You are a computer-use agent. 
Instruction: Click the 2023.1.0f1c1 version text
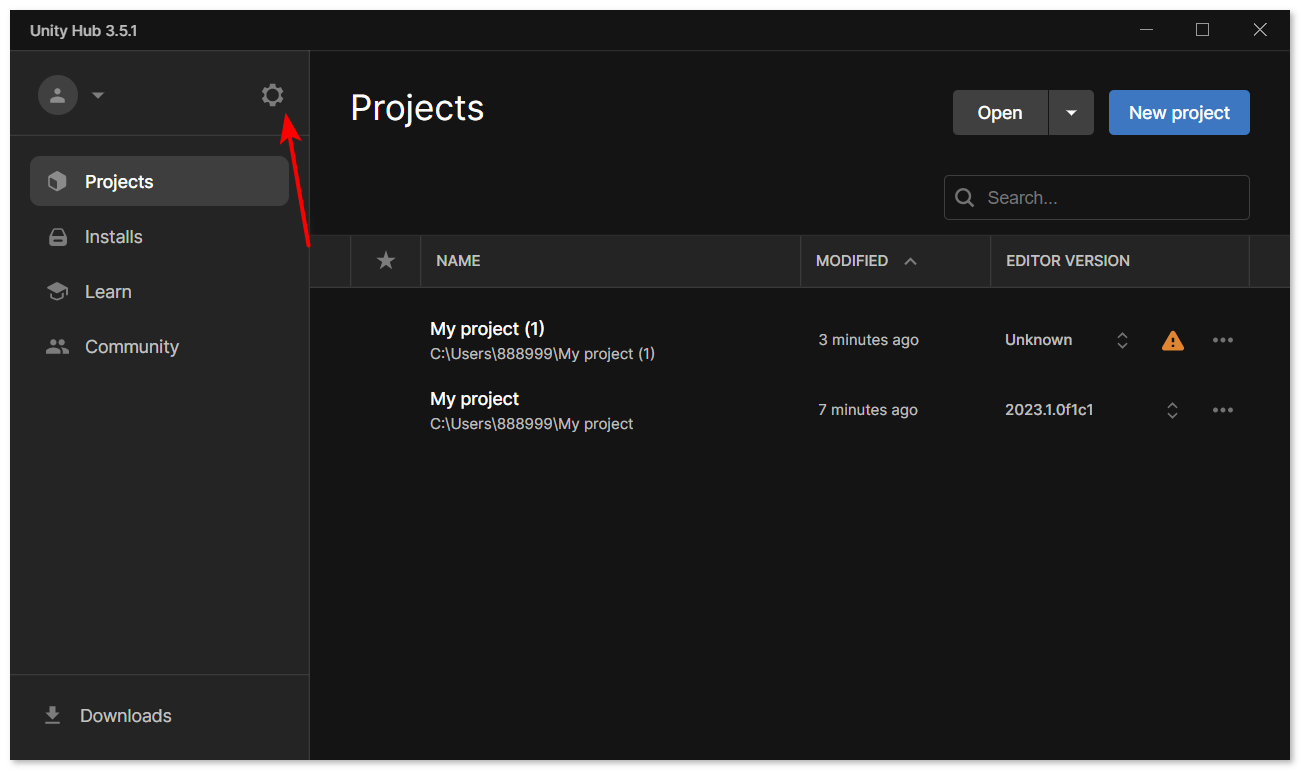tap(1049, 410)
